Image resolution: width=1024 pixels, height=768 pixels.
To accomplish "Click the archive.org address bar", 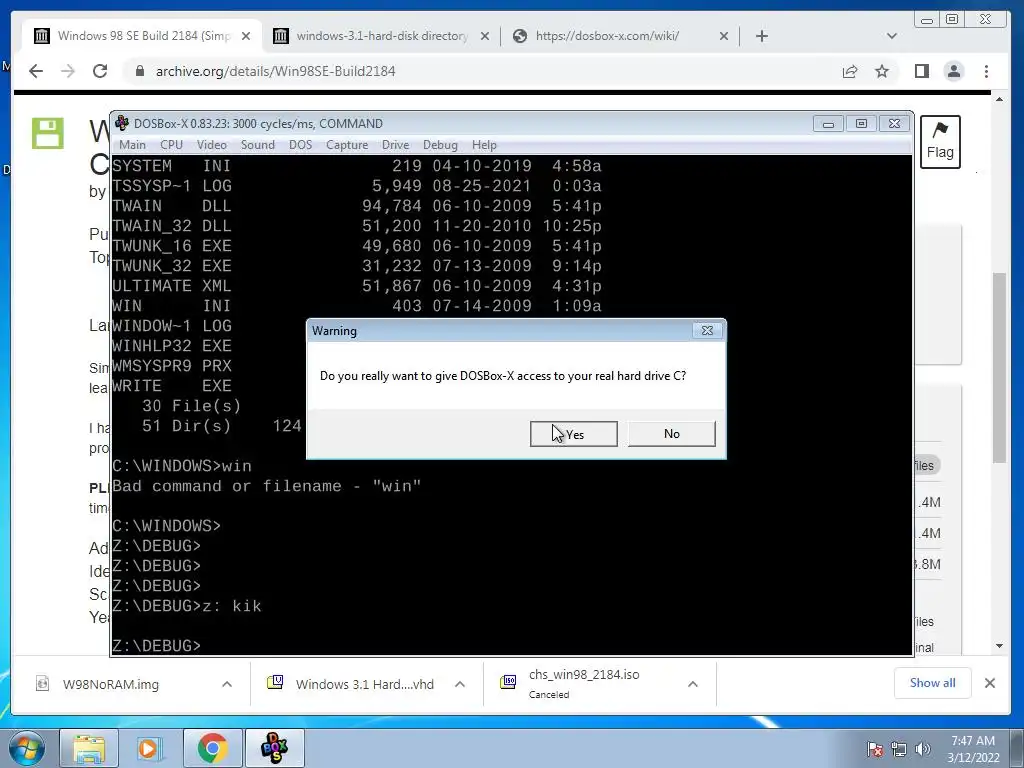I will coord(483,71).
